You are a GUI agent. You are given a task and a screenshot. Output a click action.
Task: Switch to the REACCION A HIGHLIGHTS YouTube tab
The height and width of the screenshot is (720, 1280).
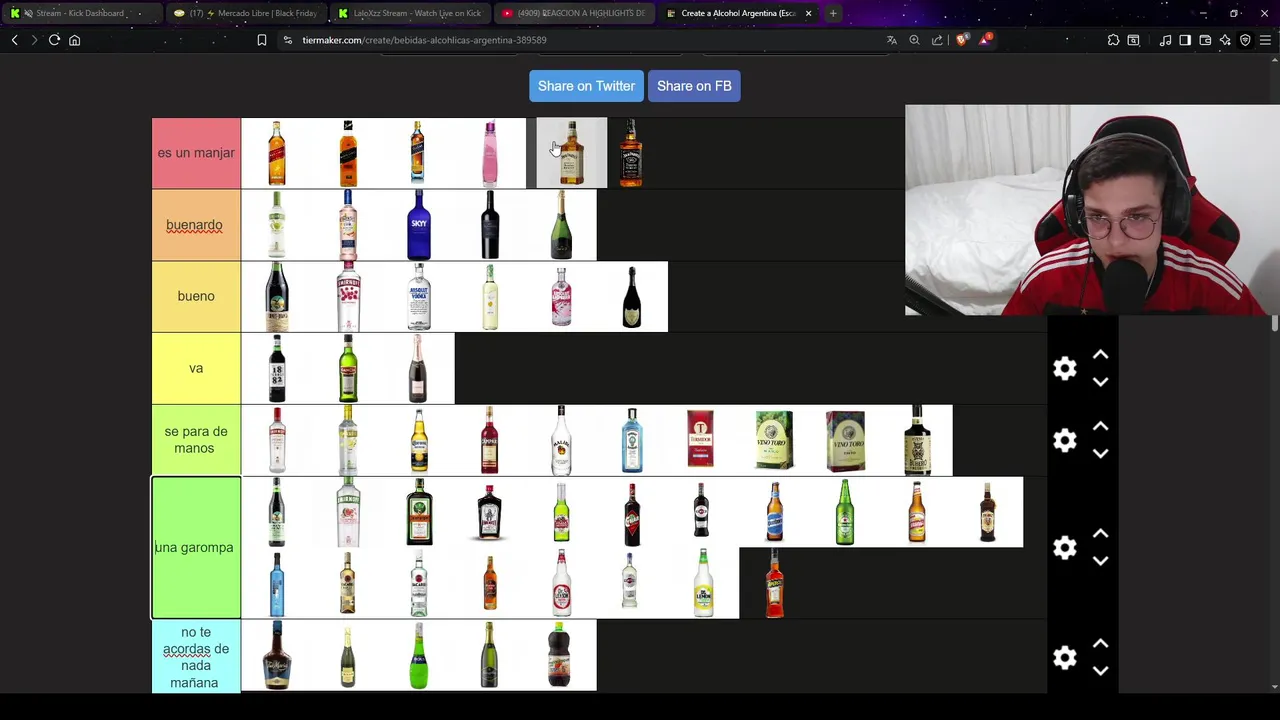575,13
